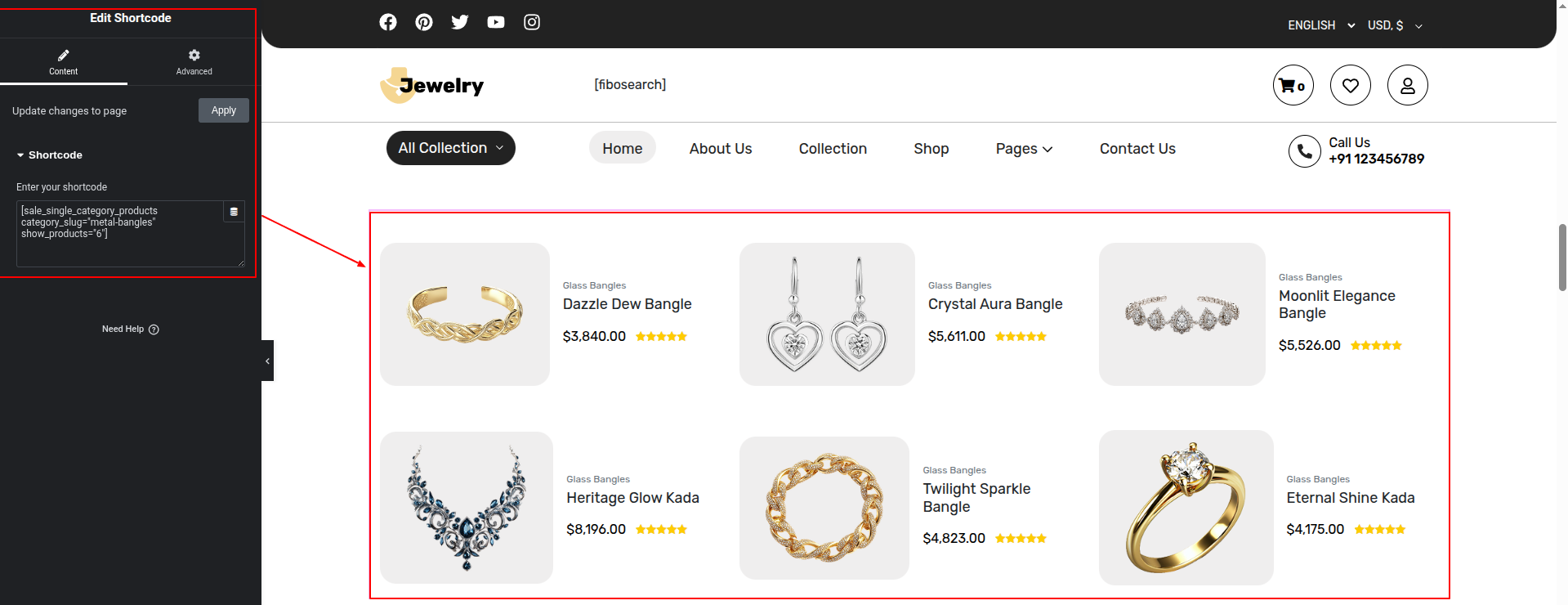The height and width of the screenshot is (605, 1568).
Task: Expand the All Collection dropdown
Action: (450, 148)
